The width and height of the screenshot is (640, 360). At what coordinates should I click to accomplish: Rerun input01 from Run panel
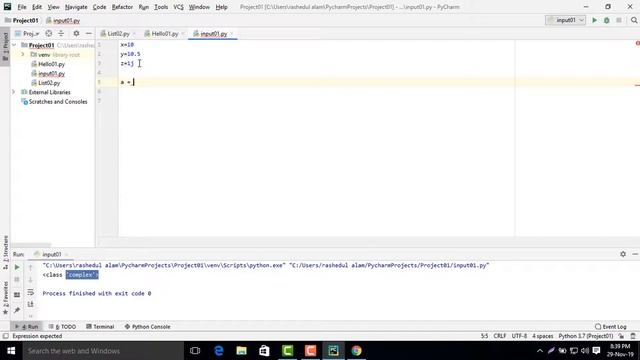coord(17,267)
